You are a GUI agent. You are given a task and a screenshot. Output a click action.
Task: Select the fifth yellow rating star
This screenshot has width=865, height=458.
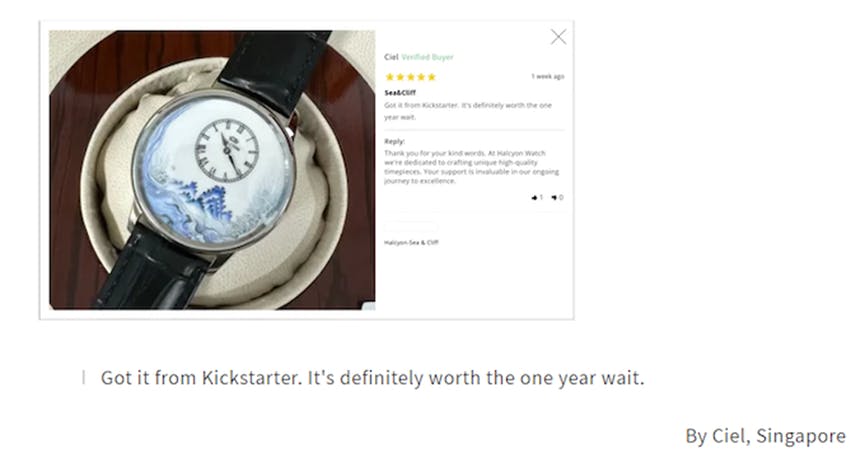click(x=431, y=77)
